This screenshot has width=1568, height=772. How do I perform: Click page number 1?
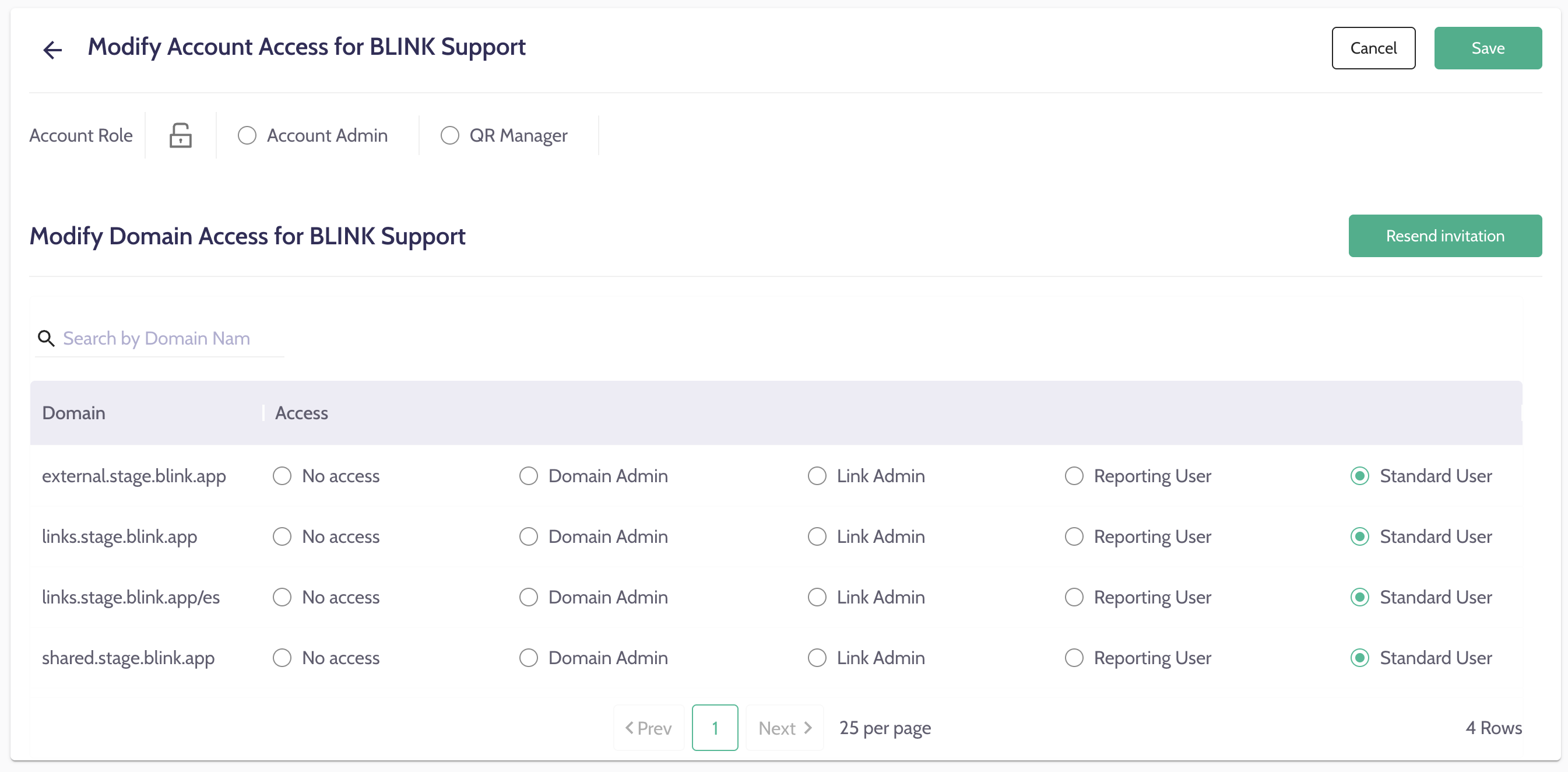tap(715, 728)
